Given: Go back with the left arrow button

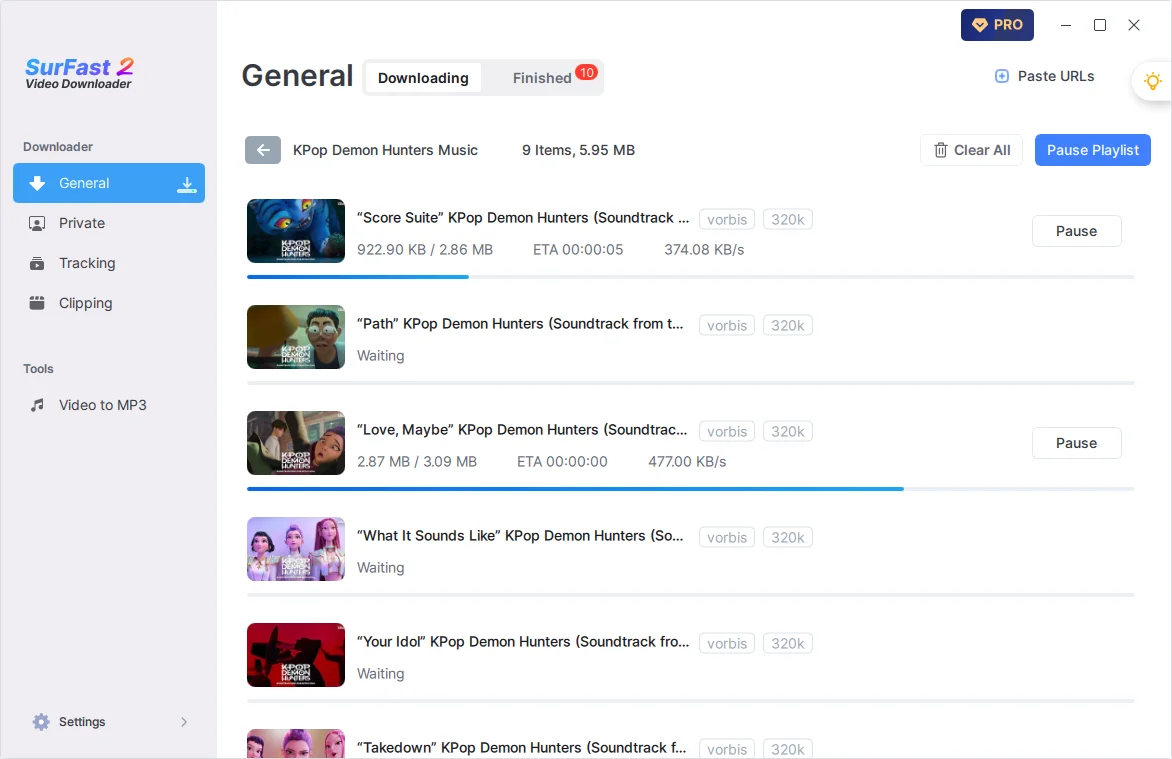Looking at the screenshot, I should pos(263,150).
